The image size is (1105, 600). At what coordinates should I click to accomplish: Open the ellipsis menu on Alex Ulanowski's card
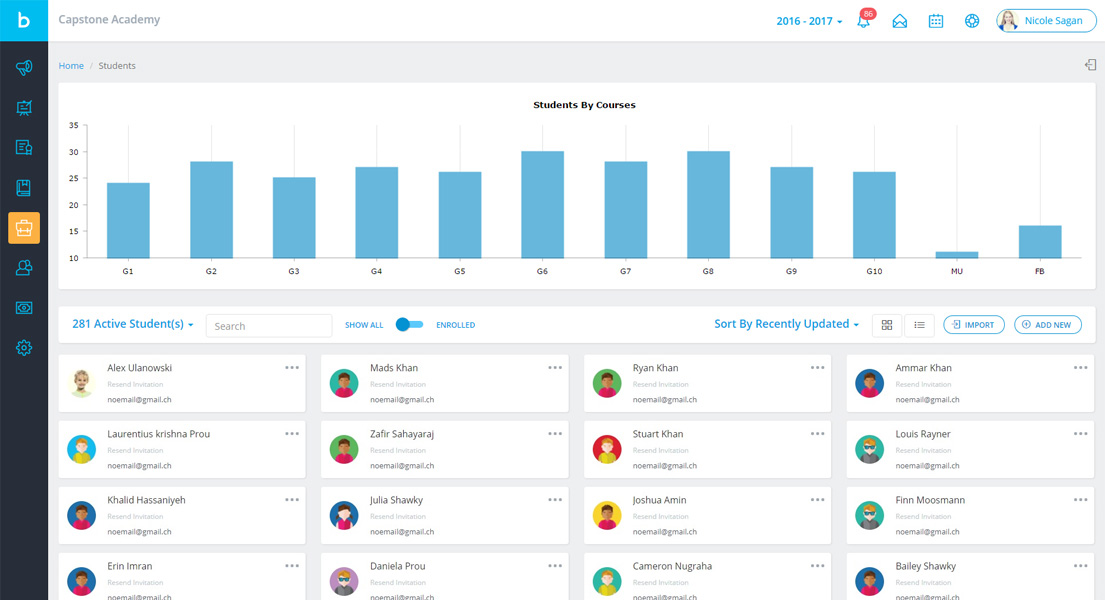pos(292,367)
